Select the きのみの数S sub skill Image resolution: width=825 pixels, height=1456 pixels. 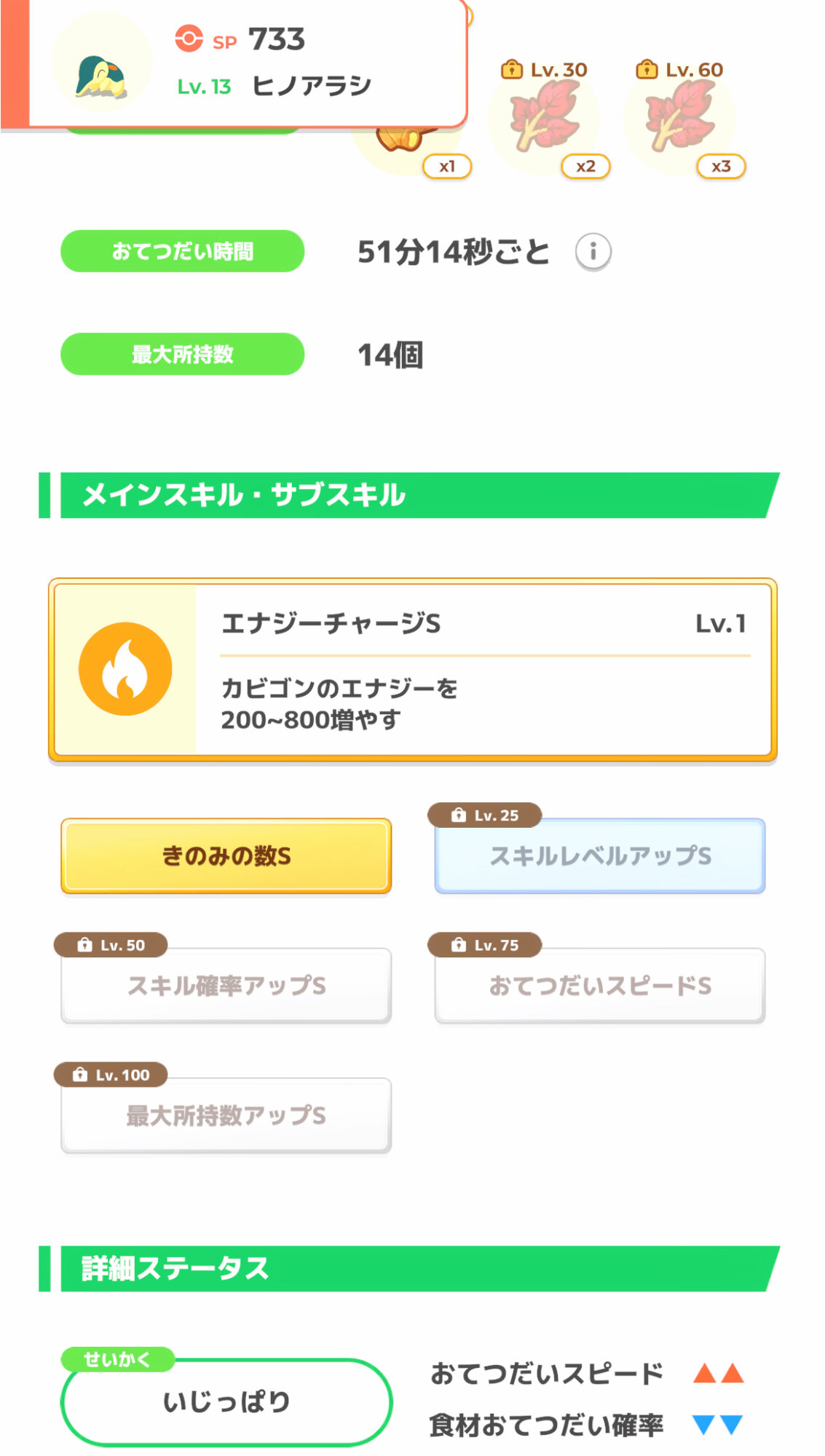tap(226, 856)
